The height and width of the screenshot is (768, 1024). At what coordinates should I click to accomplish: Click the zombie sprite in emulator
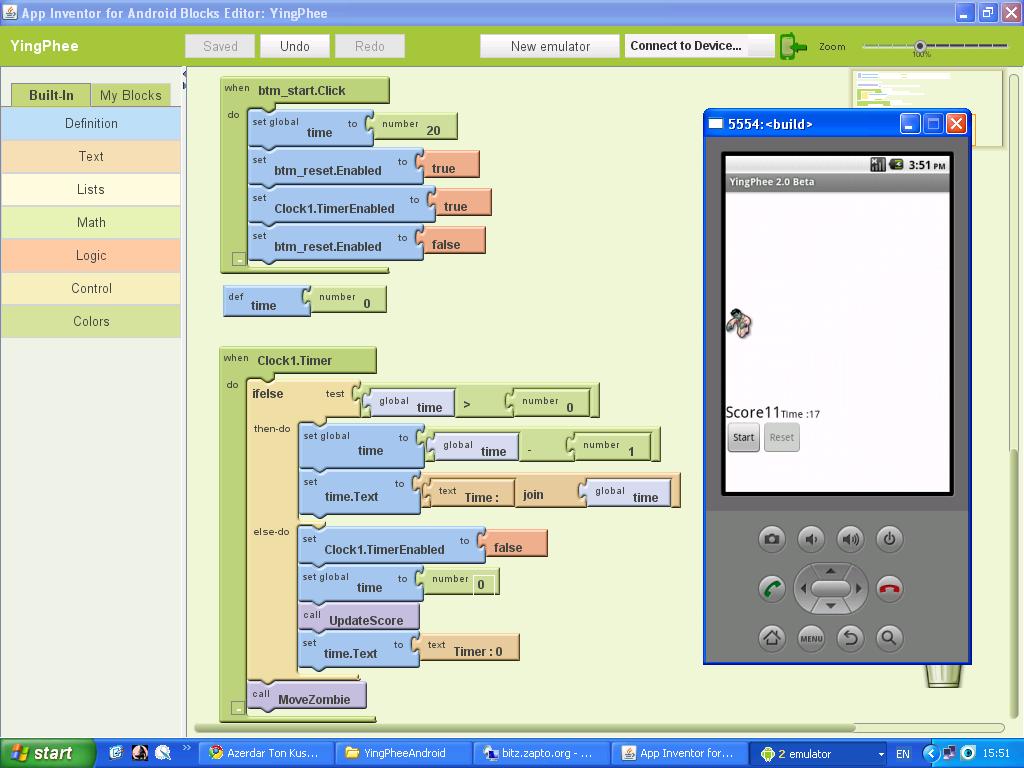[739, 323]
